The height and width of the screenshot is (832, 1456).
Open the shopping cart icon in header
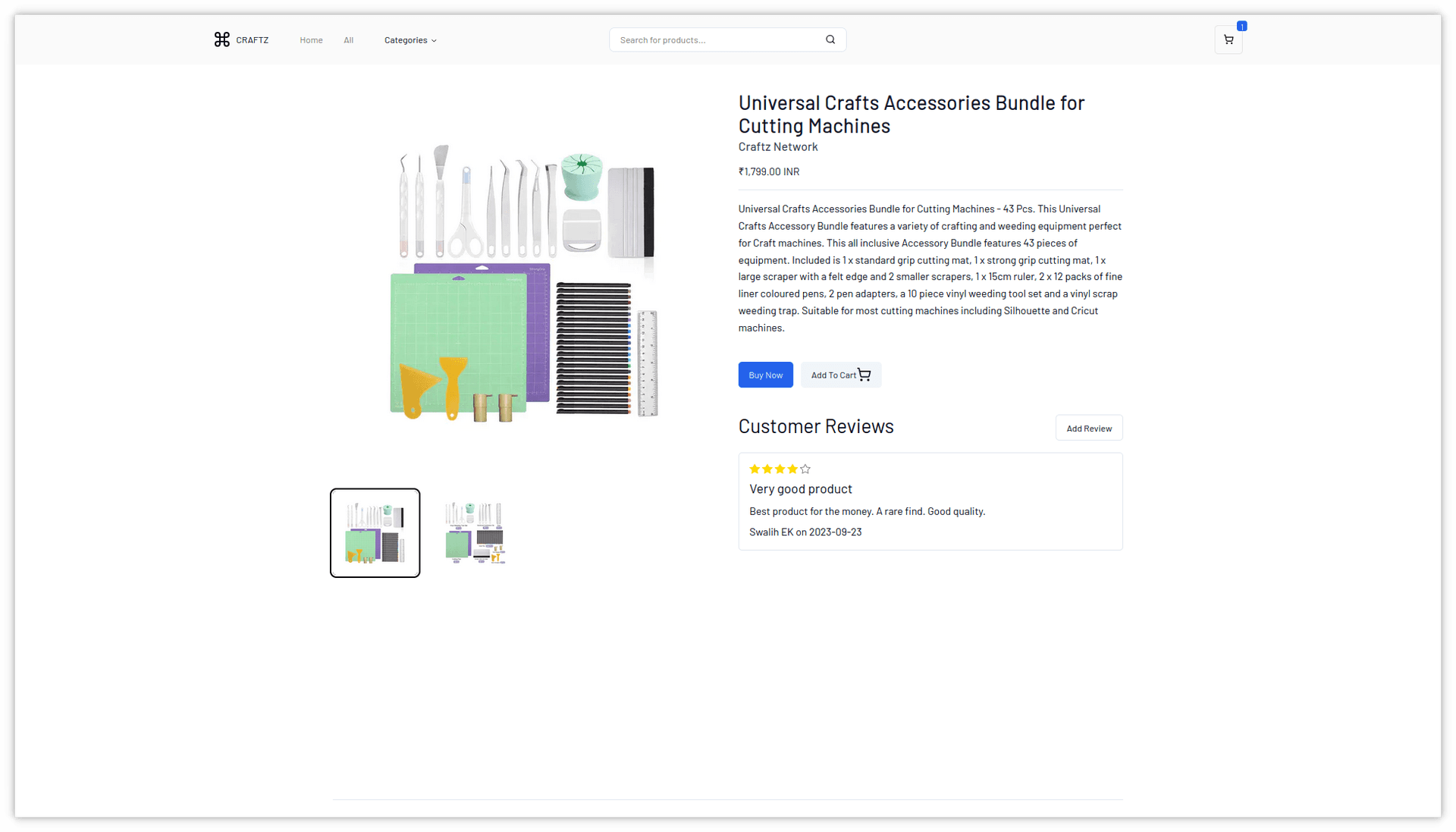[x=1228, y=39]
